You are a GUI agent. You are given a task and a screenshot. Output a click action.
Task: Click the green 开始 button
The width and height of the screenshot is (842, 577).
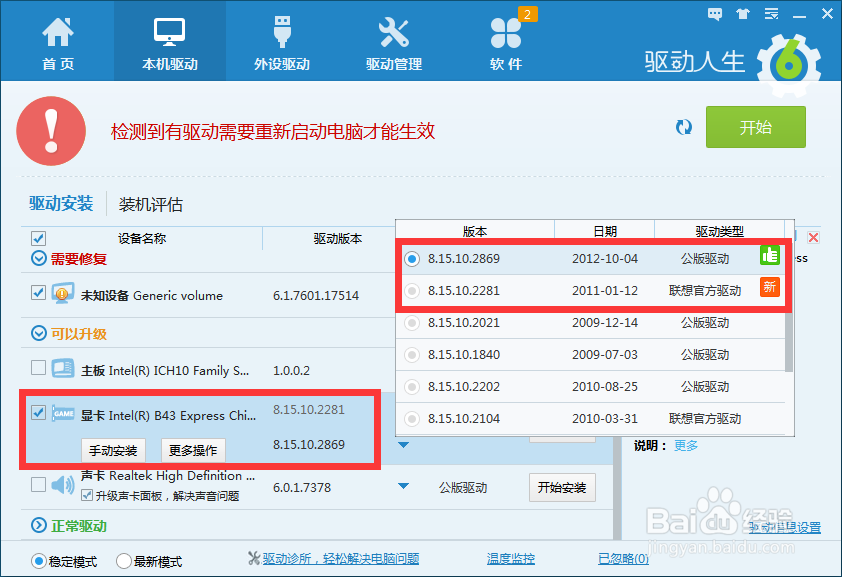coord(756,127)
